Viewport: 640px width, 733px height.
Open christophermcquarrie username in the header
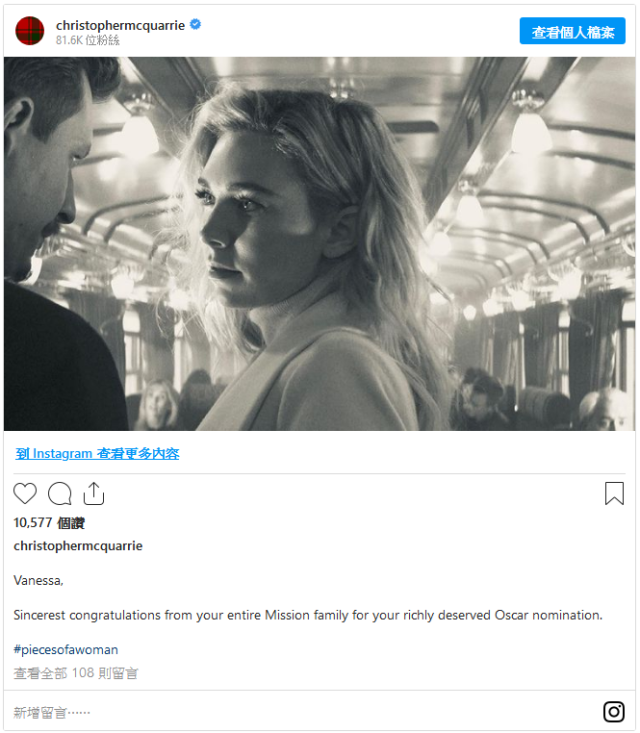pos(120,25)
